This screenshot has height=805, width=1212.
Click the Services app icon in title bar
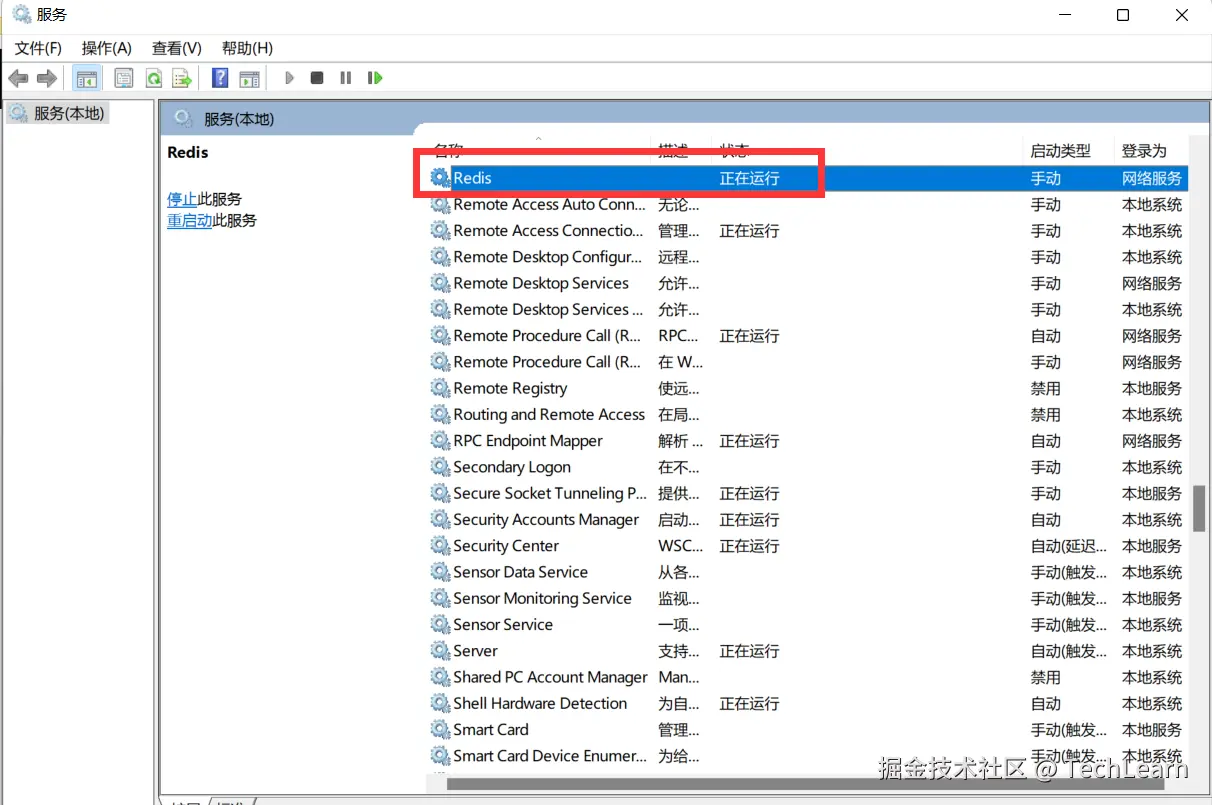[x=21, y=15]
